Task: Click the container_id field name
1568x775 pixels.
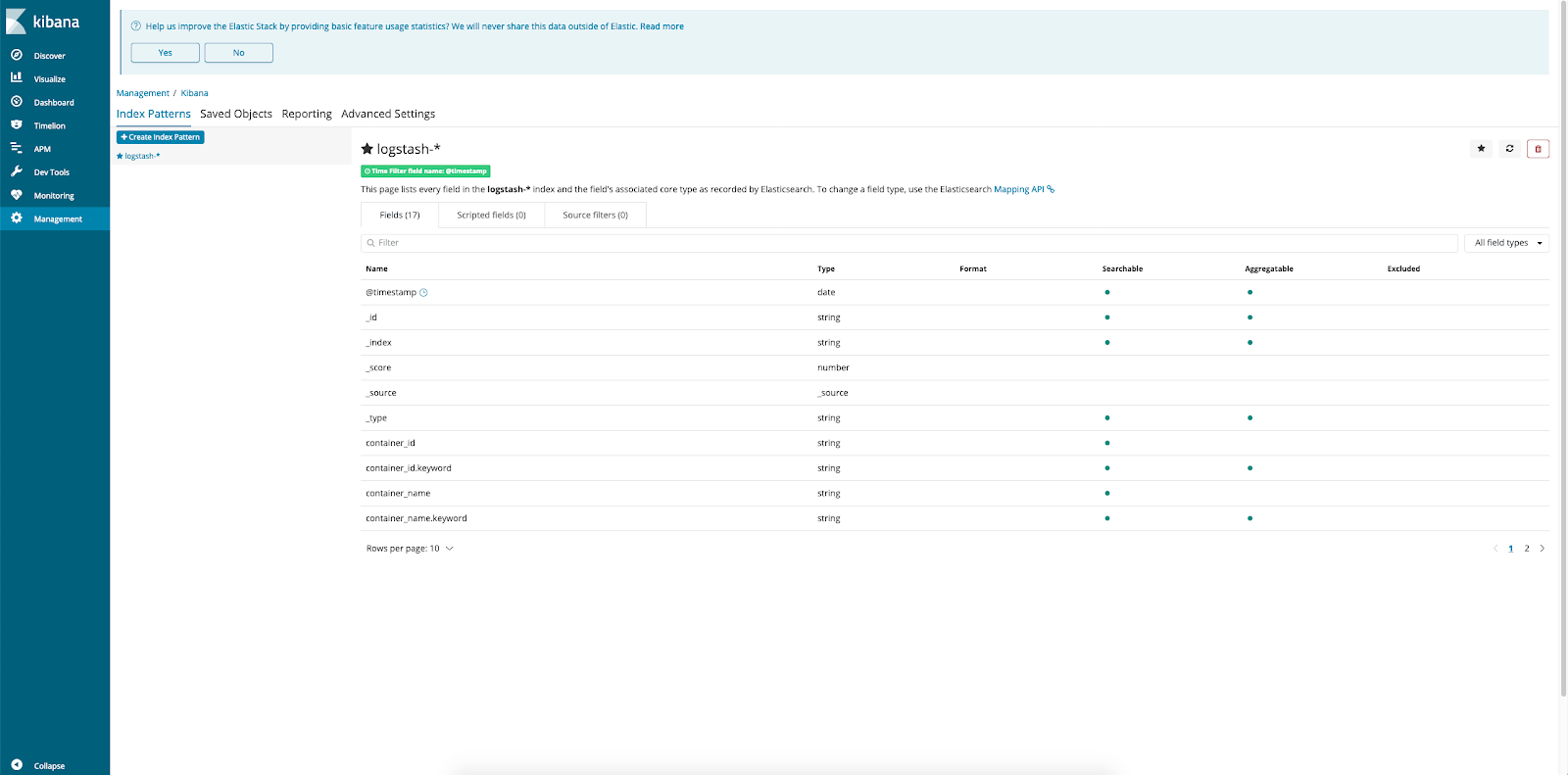Action: (390, 443)
